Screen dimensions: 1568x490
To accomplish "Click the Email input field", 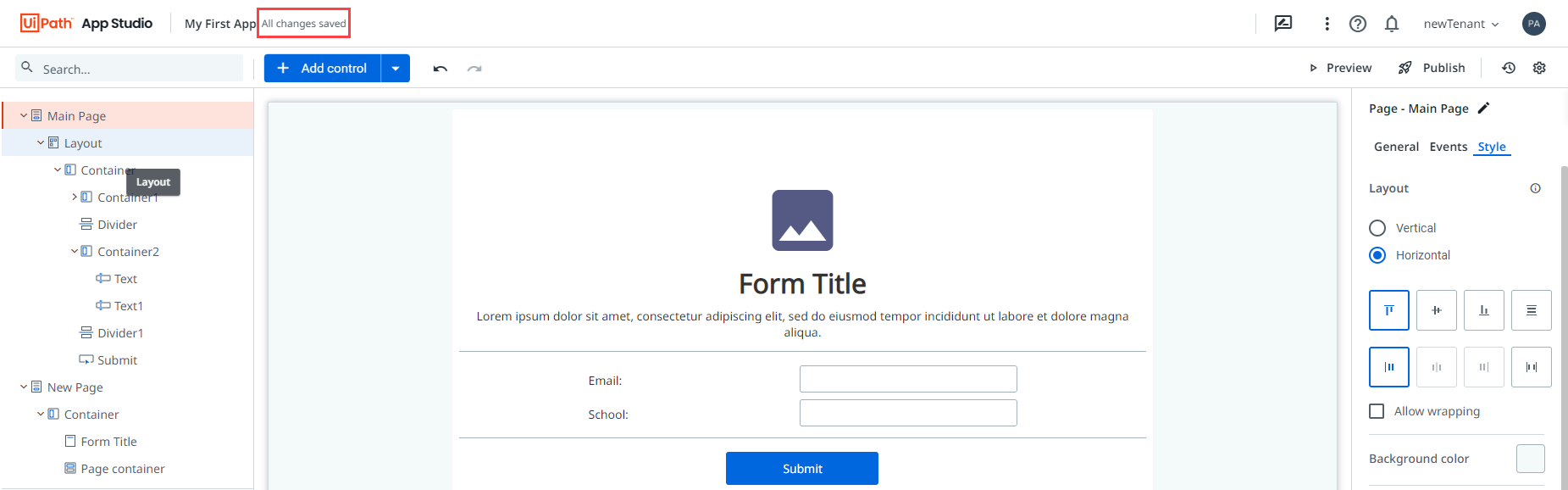I will [x=908, y=379].
